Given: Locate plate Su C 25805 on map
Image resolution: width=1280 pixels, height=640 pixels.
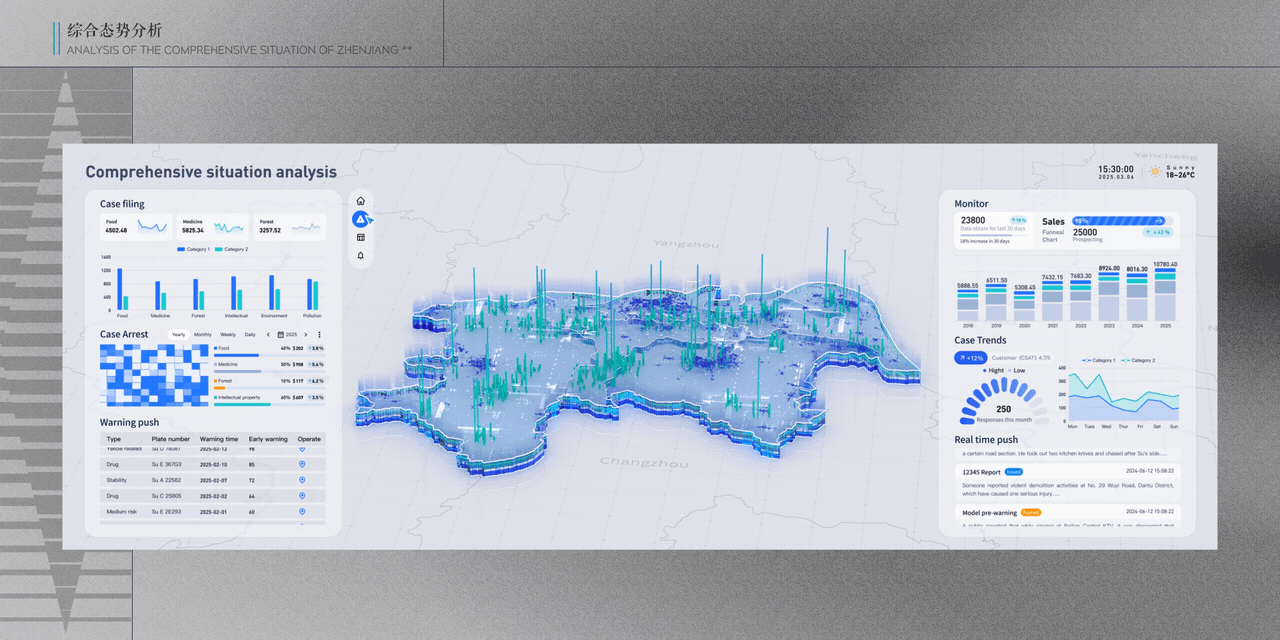Looking at the screenshot, I should (x=302, y=496).
